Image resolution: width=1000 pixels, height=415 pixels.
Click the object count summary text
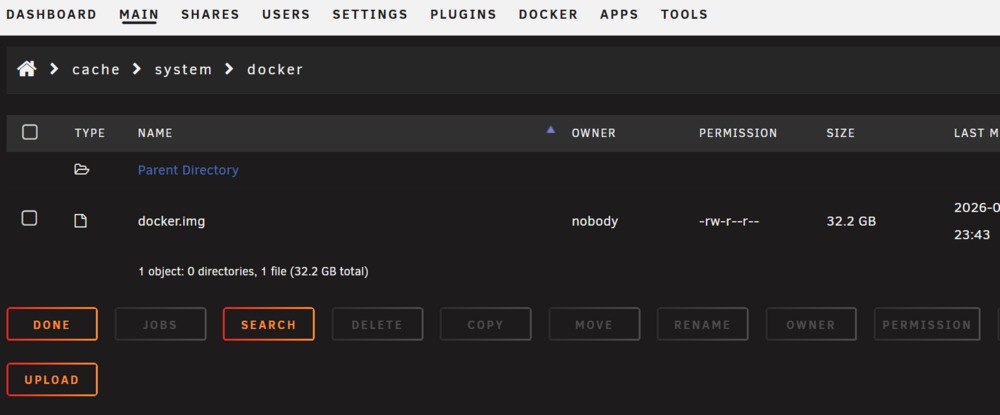[x=253, y=272]
